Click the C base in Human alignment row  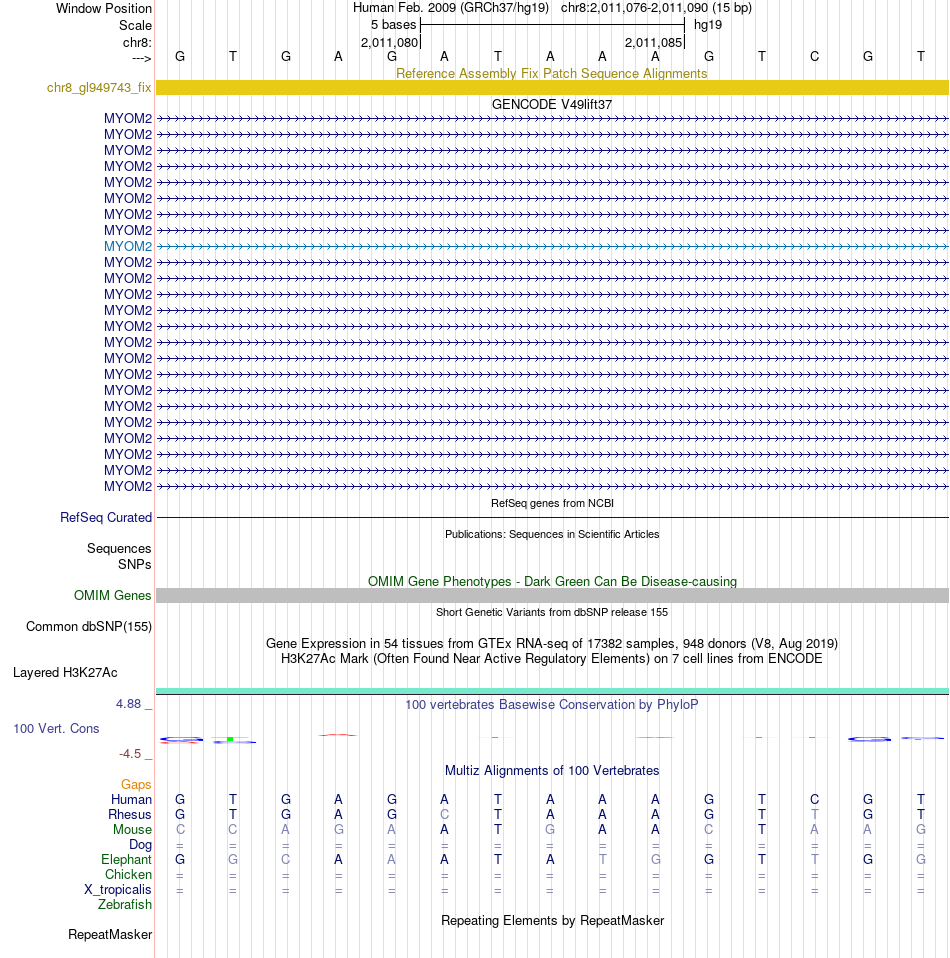pyautogui.click(x=814, y=800)
